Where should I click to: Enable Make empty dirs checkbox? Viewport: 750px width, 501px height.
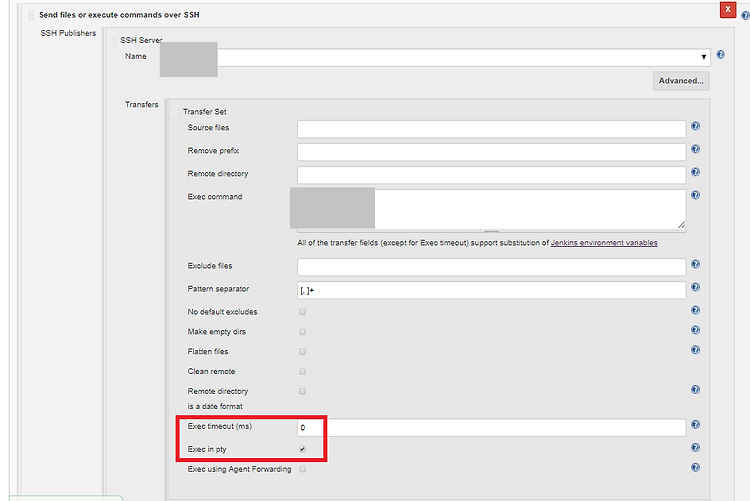pos(302,332)
